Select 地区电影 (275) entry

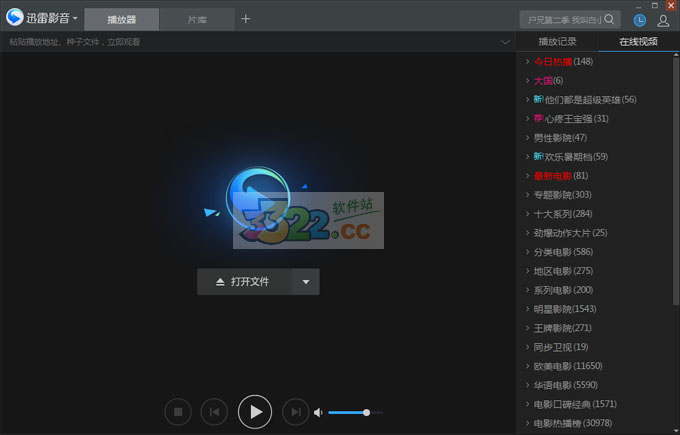(x=563, y=271)
